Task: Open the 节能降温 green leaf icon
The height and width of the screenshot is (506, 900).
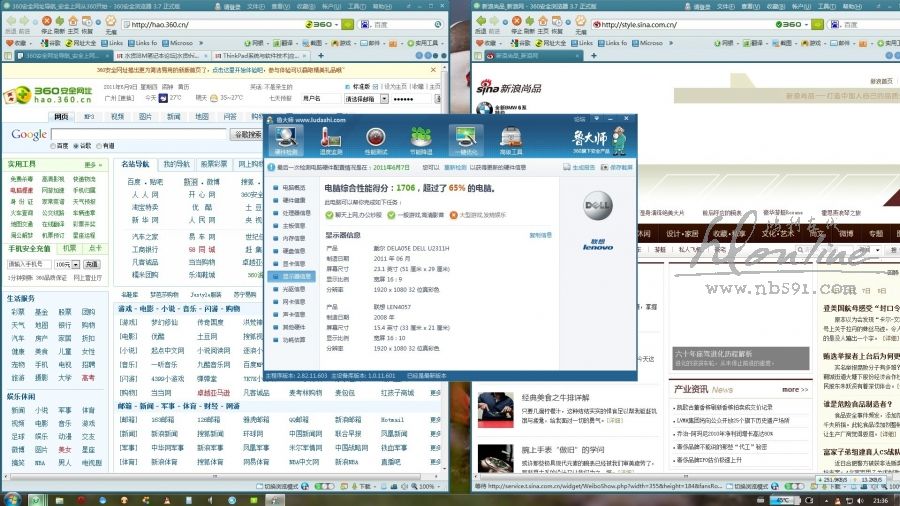Action: click(x=421, y=138)
